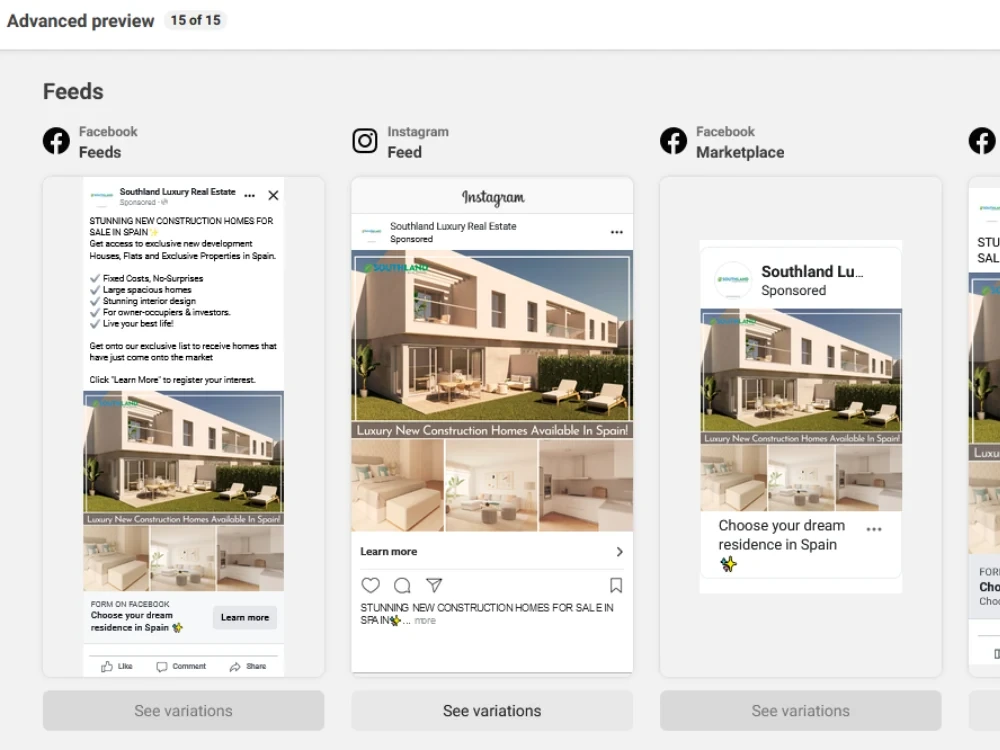Click 'Fixed Costs, No-Surprises' line in Facebook ad

click(153, 279)
